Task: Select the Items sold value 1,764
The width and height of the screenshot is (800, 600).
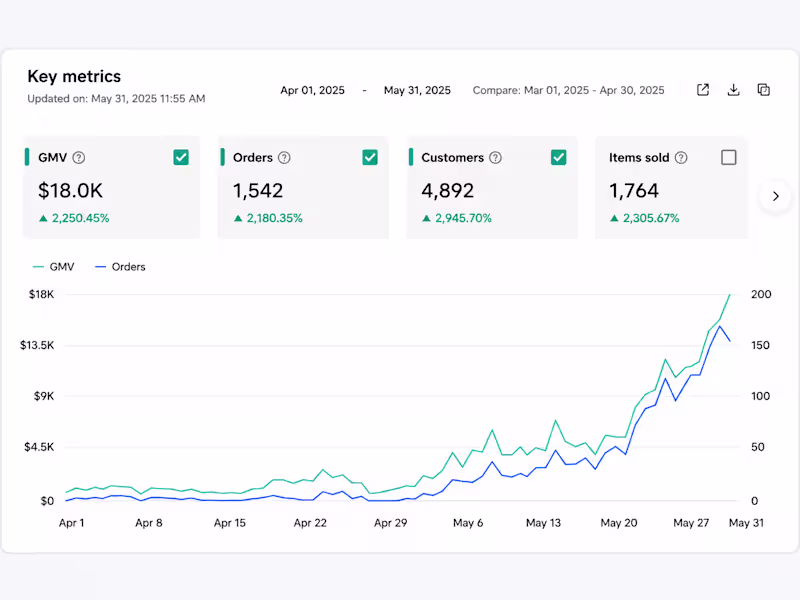Action: (x=634, y=191)
